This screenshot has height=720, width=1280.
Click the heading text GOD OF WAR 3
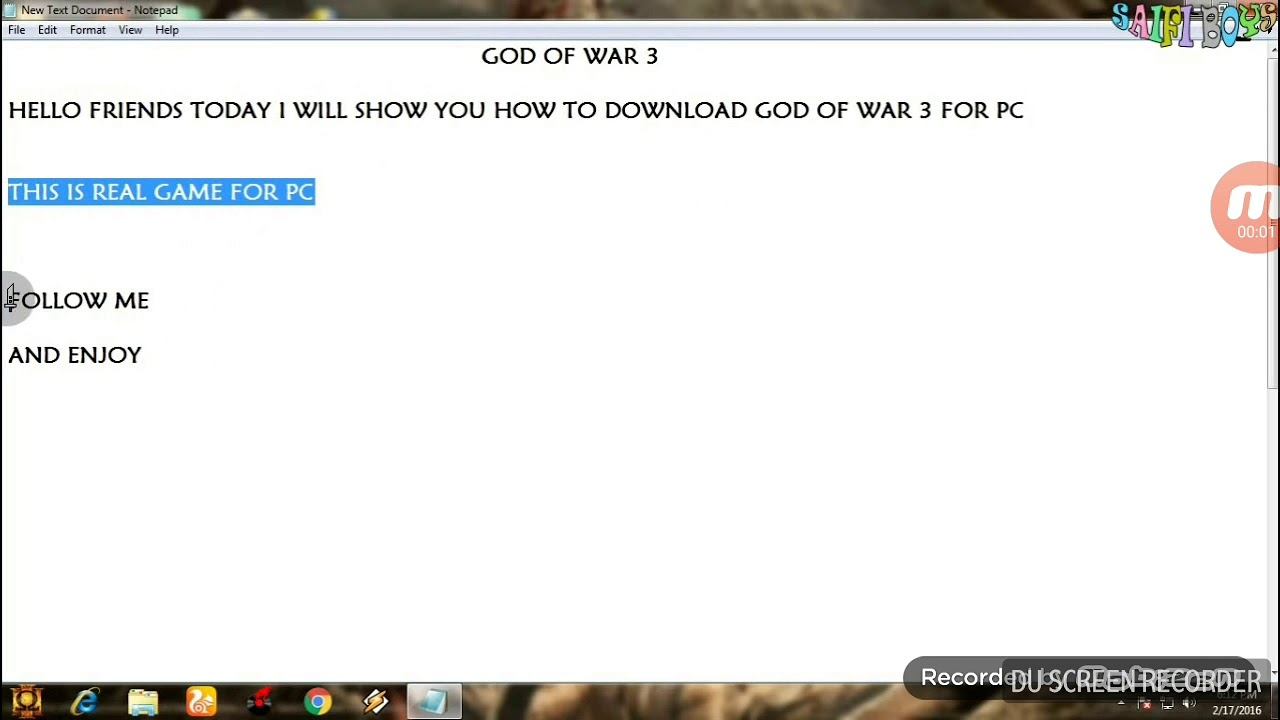coord(569,56)
